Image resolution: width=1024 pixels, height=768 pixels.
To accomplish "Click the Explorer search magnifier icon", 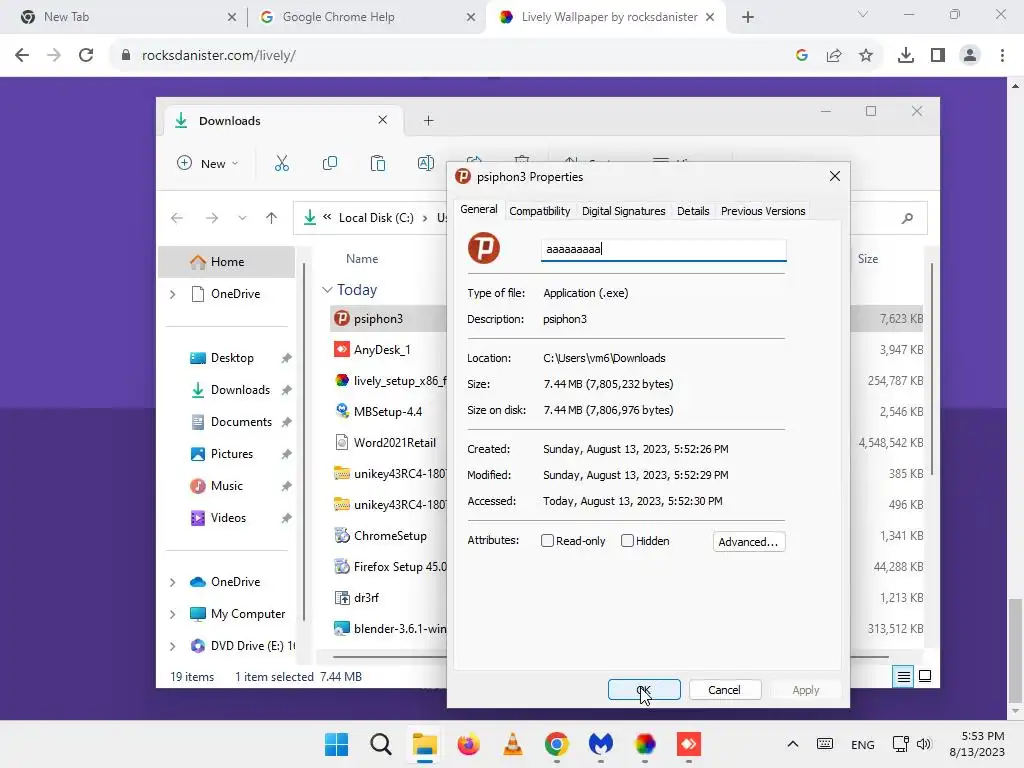I will pyautogui.click(x=907, y=218).
